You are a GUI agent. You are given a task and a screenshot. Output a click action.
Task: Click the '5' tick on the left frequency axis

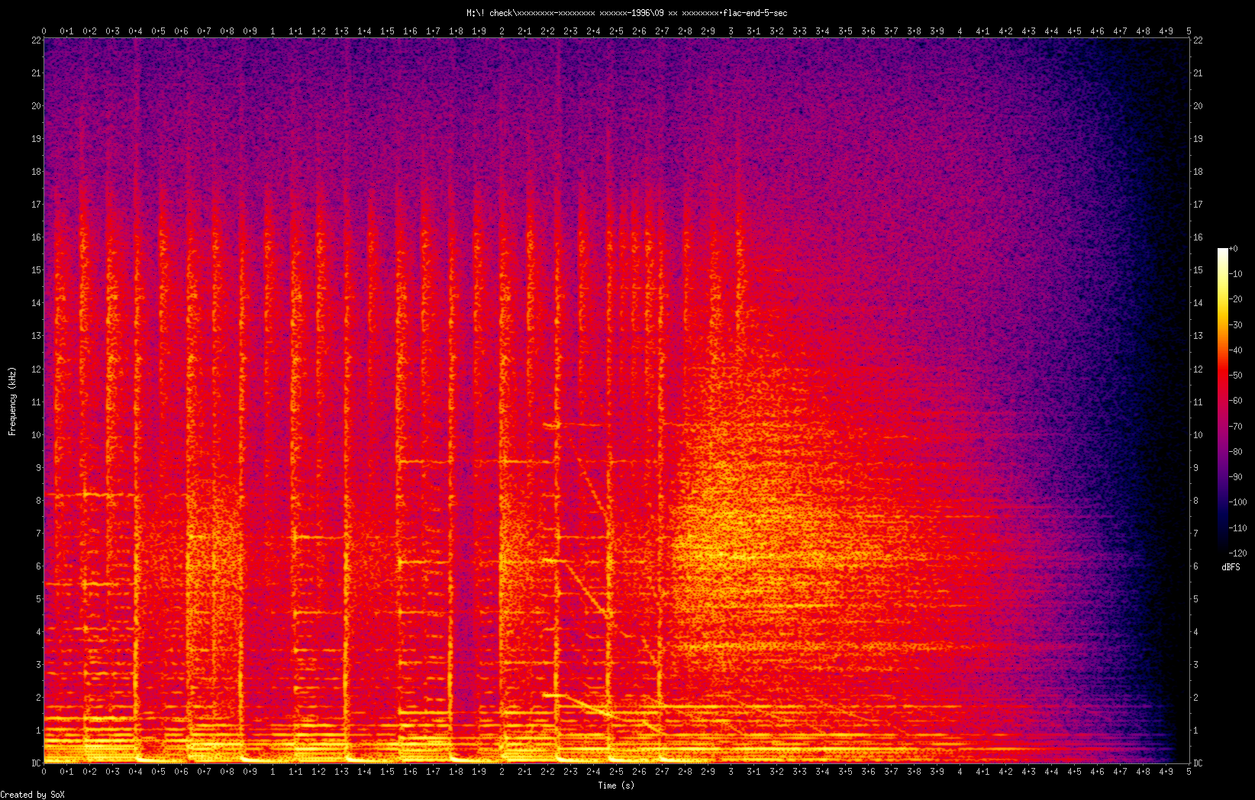pyautogui.click(x=38, y=598)
